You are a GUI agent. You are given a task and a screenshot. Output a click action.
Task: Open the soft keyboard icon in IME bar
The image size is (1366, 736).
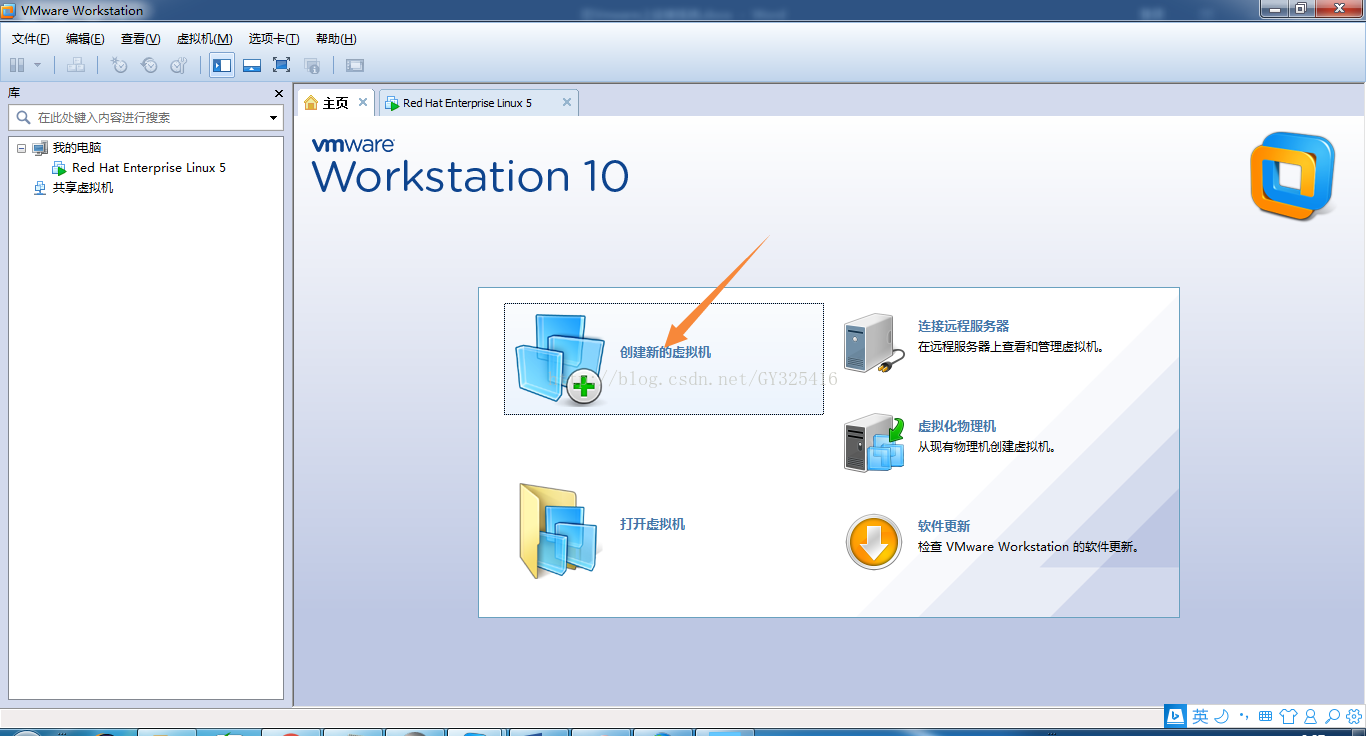pos(1266,716)
